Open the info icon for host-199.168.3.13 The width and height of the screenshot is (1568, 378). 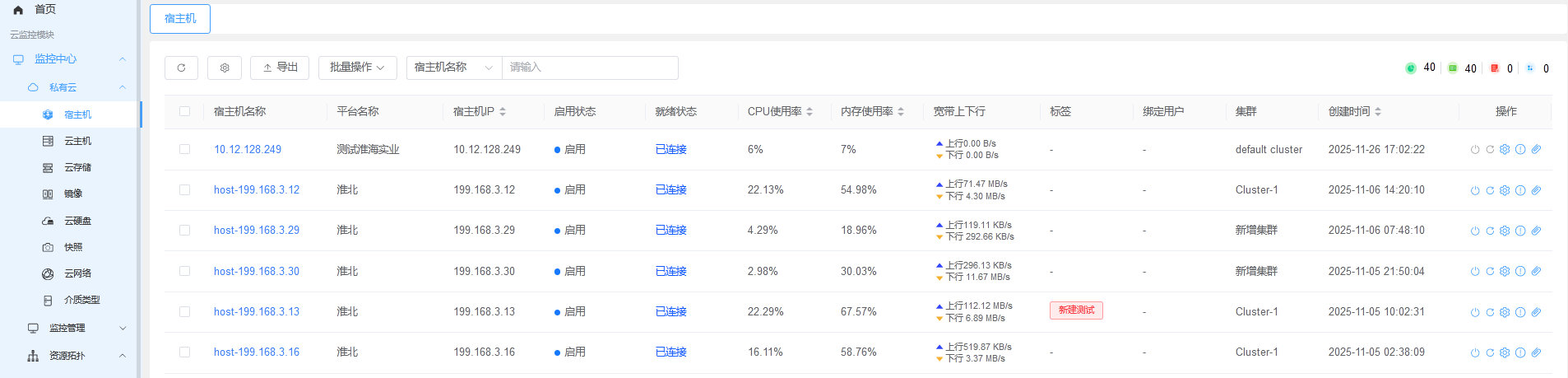pos(1520,312)
